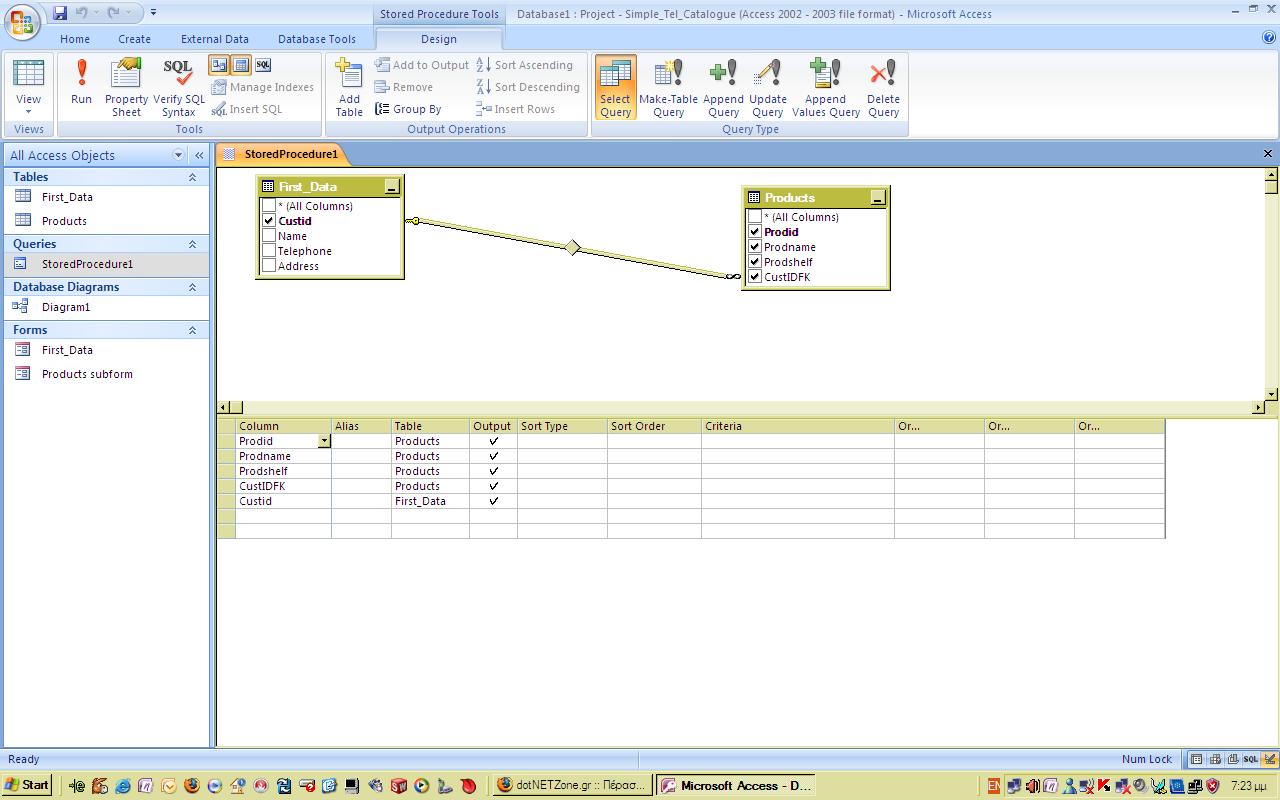1280x800 pixels.
Task: Click Sort Descending
Action: tap(528, 87)
